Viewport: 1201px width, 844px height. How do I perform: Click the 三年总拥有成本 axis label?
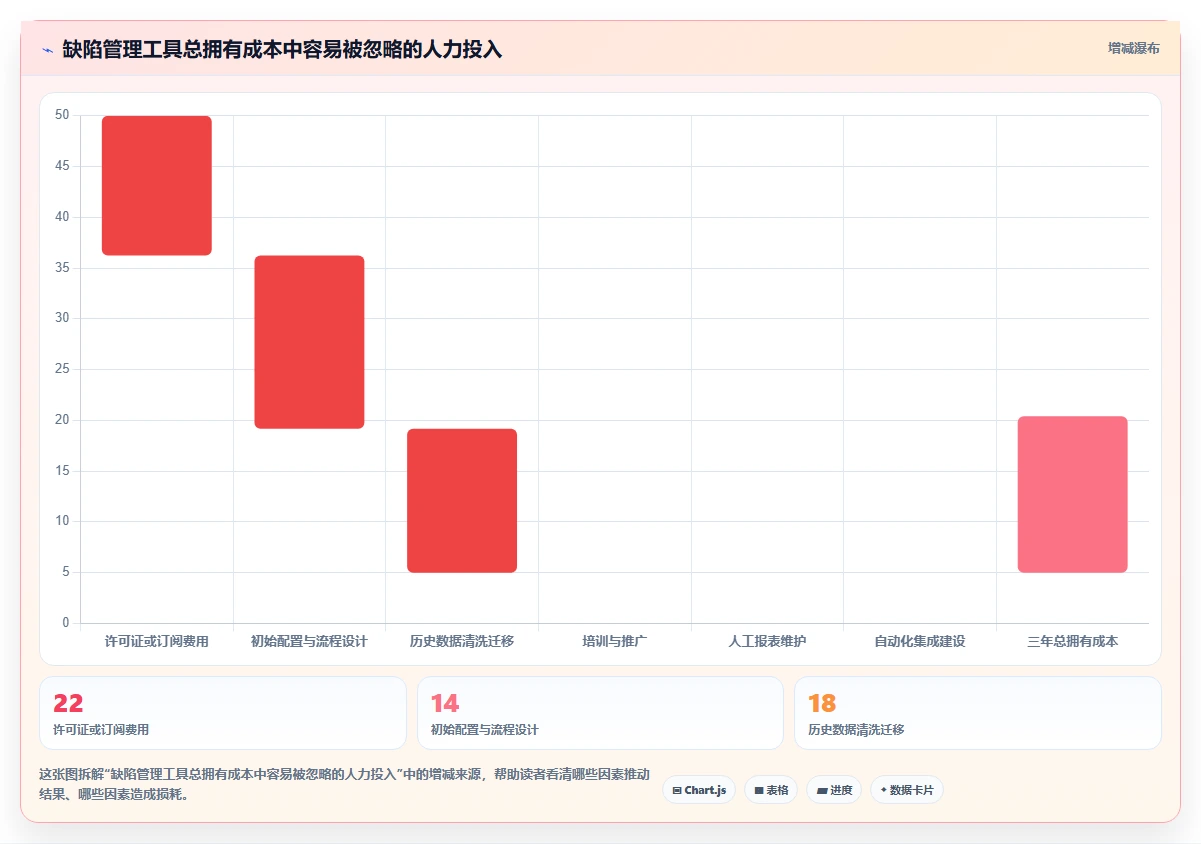click(x=1073, y=641)
